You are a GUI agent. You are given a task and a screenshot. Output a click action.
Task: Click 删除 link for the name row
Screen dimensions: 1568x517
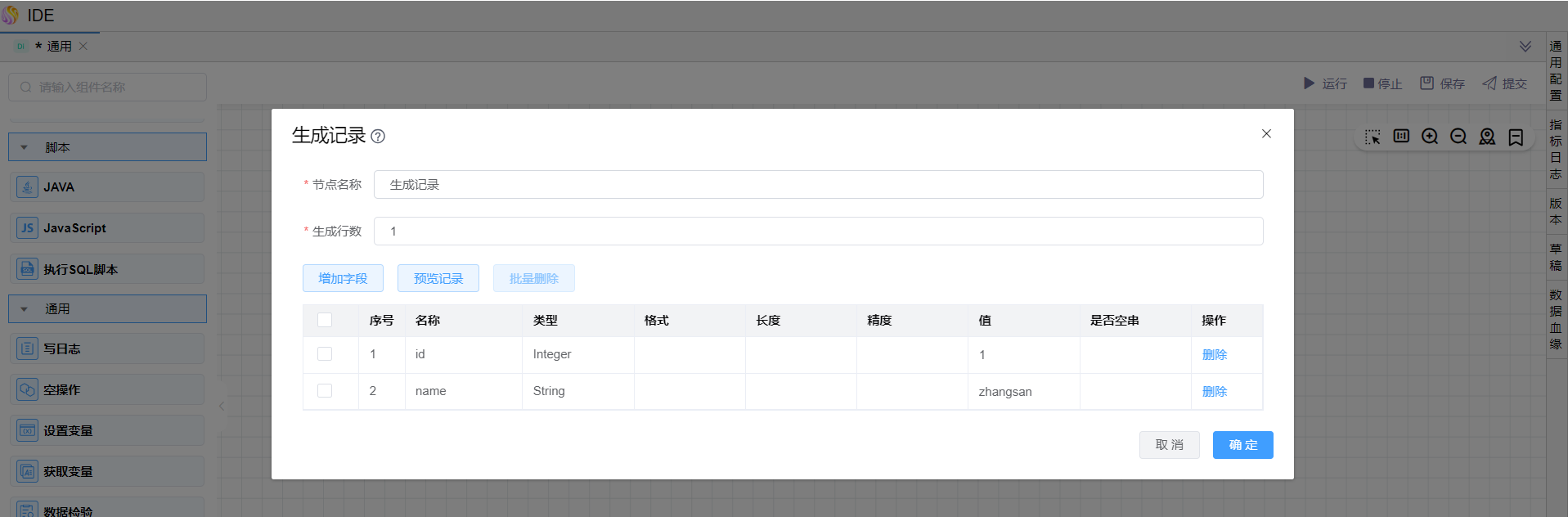1215,391
